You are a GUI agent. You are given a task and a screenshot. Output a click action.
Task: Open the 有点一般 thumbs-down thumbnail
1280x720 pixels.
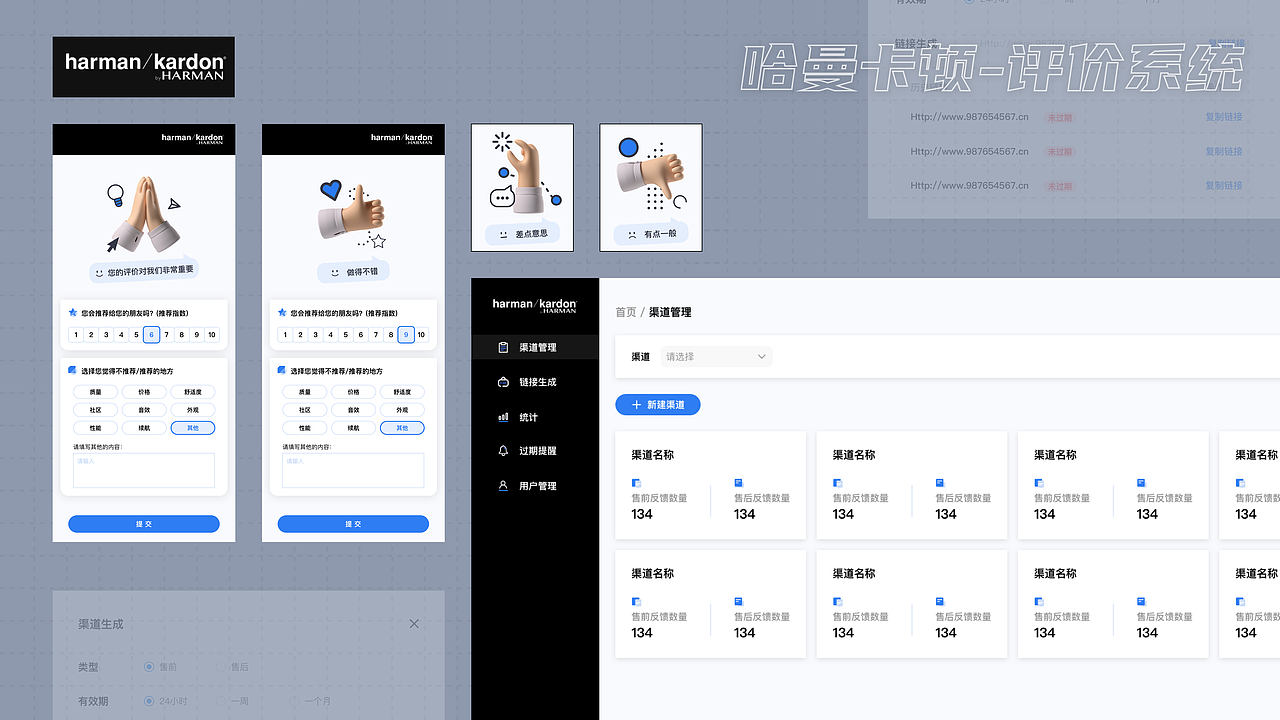click(651, 187)
